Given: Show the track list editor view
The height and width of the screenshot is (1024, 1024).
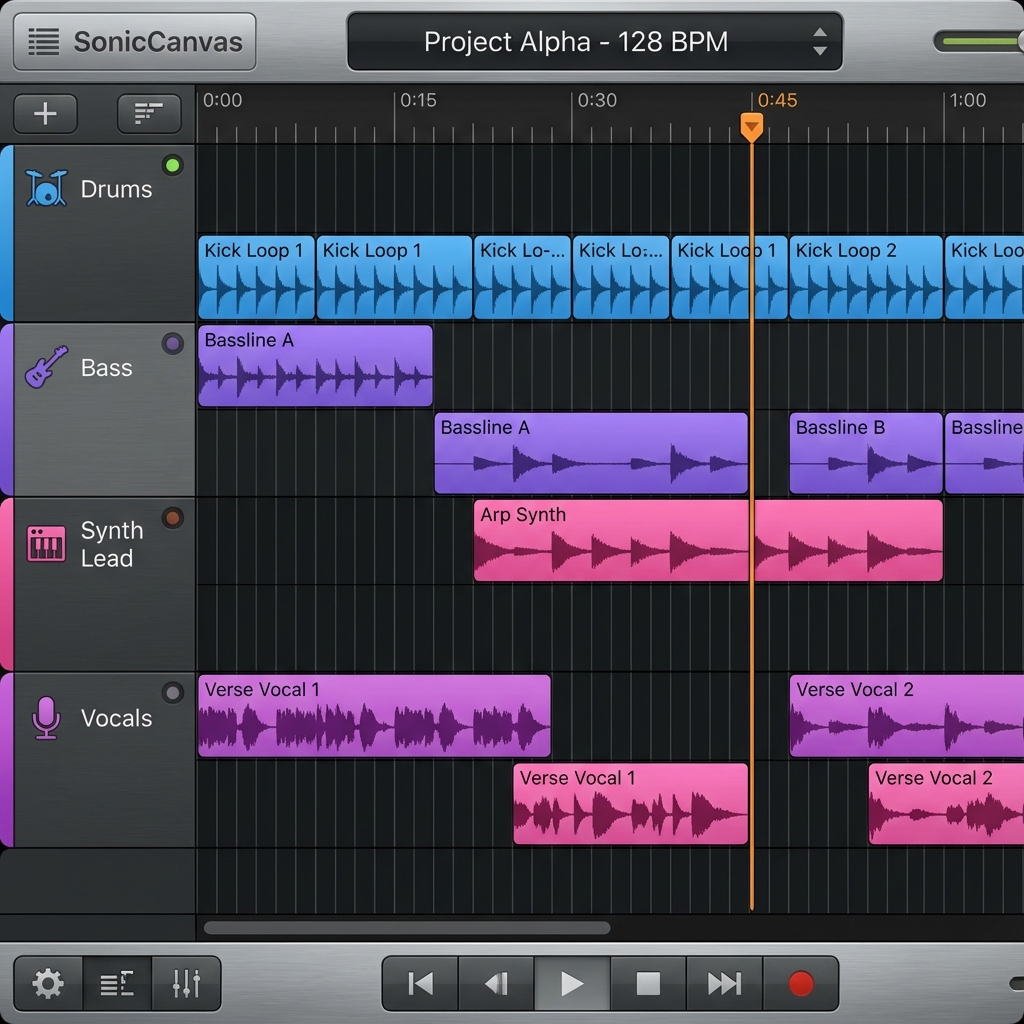Looking at the screenshot, I should [x=117, y=984].
